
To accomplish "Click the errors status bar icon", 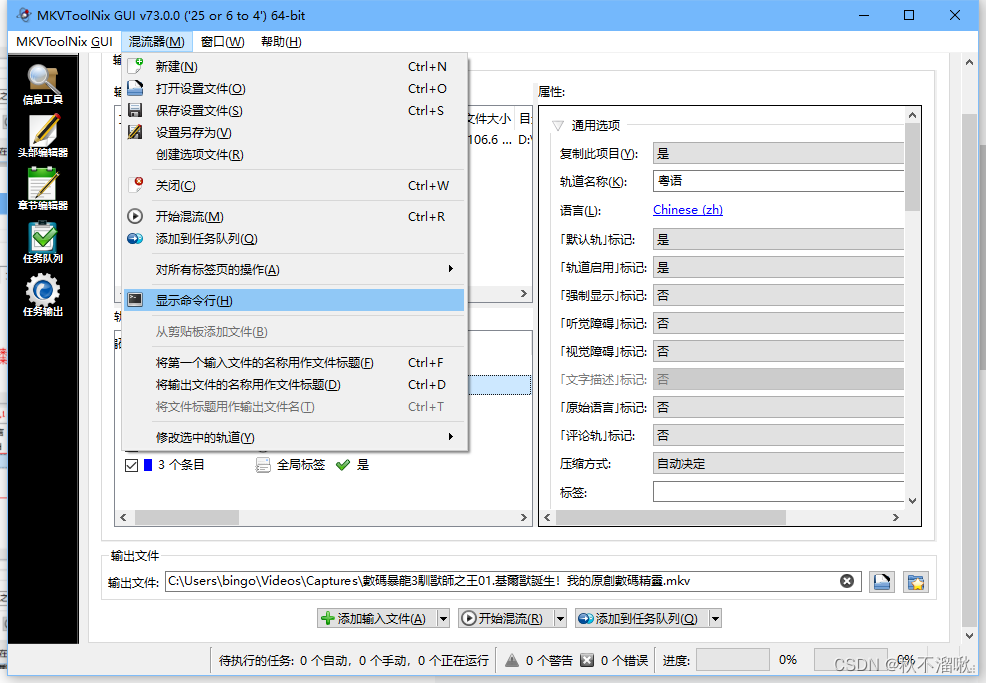I will 587,660.
